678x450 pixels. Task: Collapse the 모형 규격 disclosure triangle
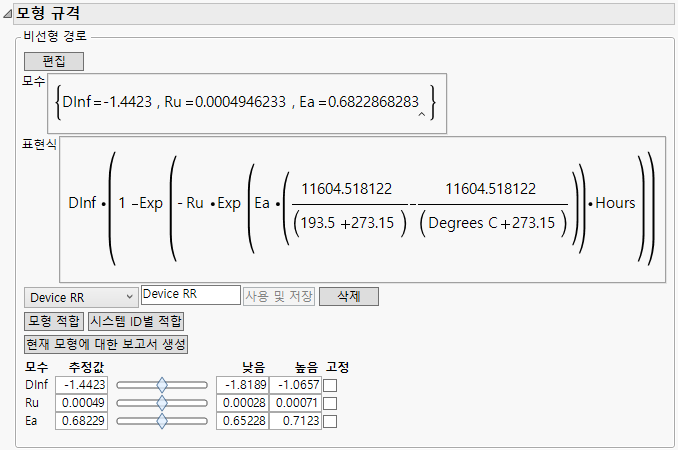7,14
